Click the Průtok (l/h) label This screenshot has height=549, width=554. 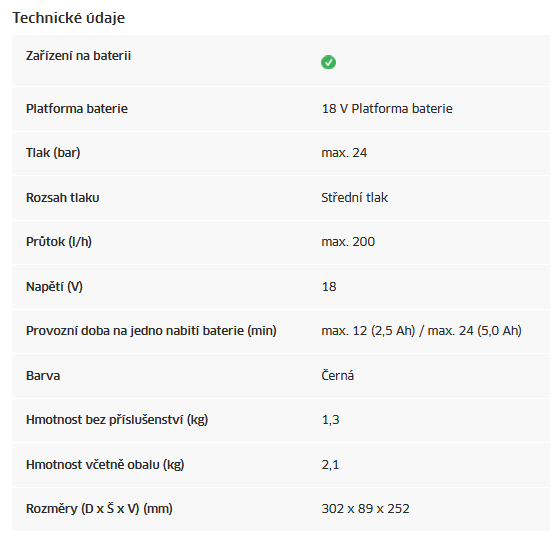click(59, 242)
